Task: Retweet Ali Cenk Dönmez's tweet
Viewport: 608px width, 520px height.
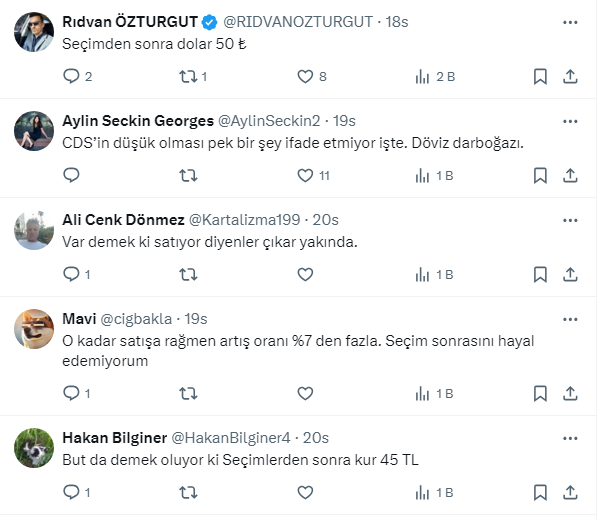Action: pos(187,274)
